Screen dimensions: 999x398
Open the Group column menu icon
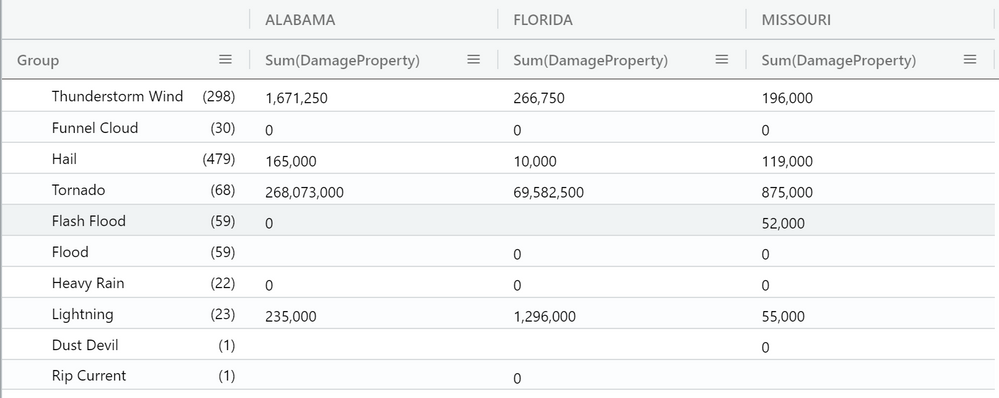226,59
